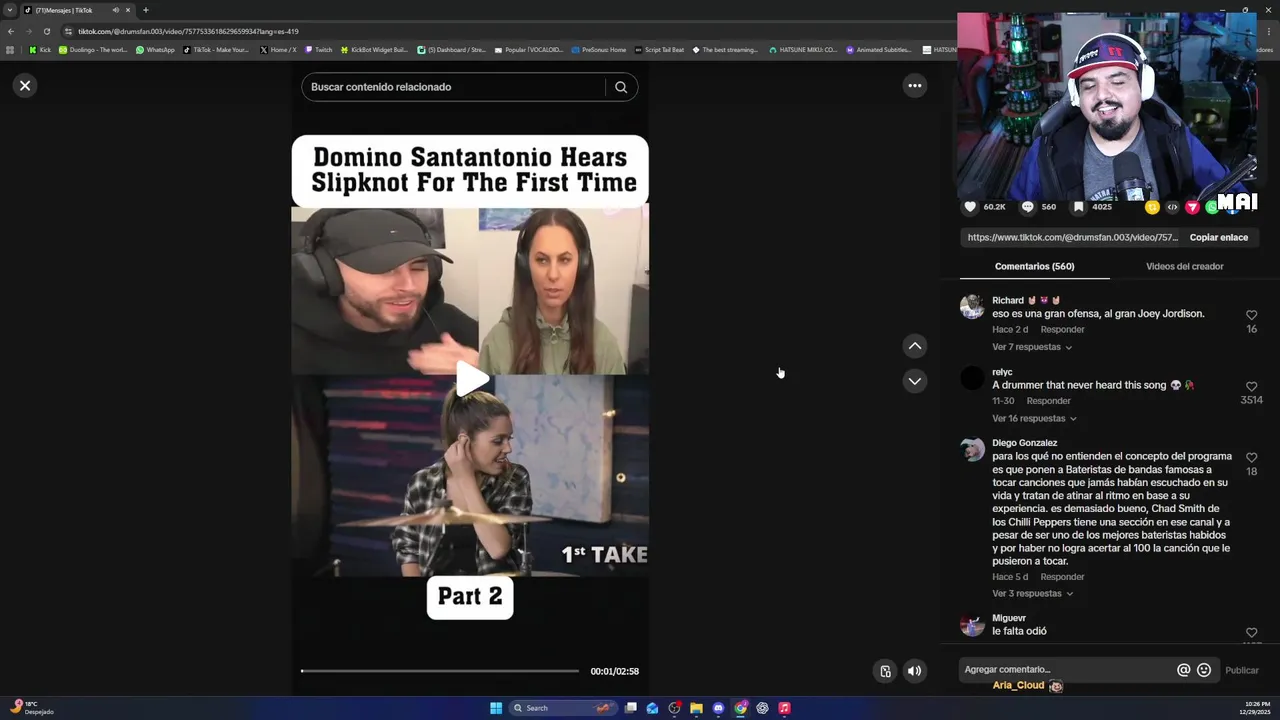This screenshot has width=1280, height=720.
Task: Expand Ver 7 respuestas under Richard
Action: coord(1032,347)
